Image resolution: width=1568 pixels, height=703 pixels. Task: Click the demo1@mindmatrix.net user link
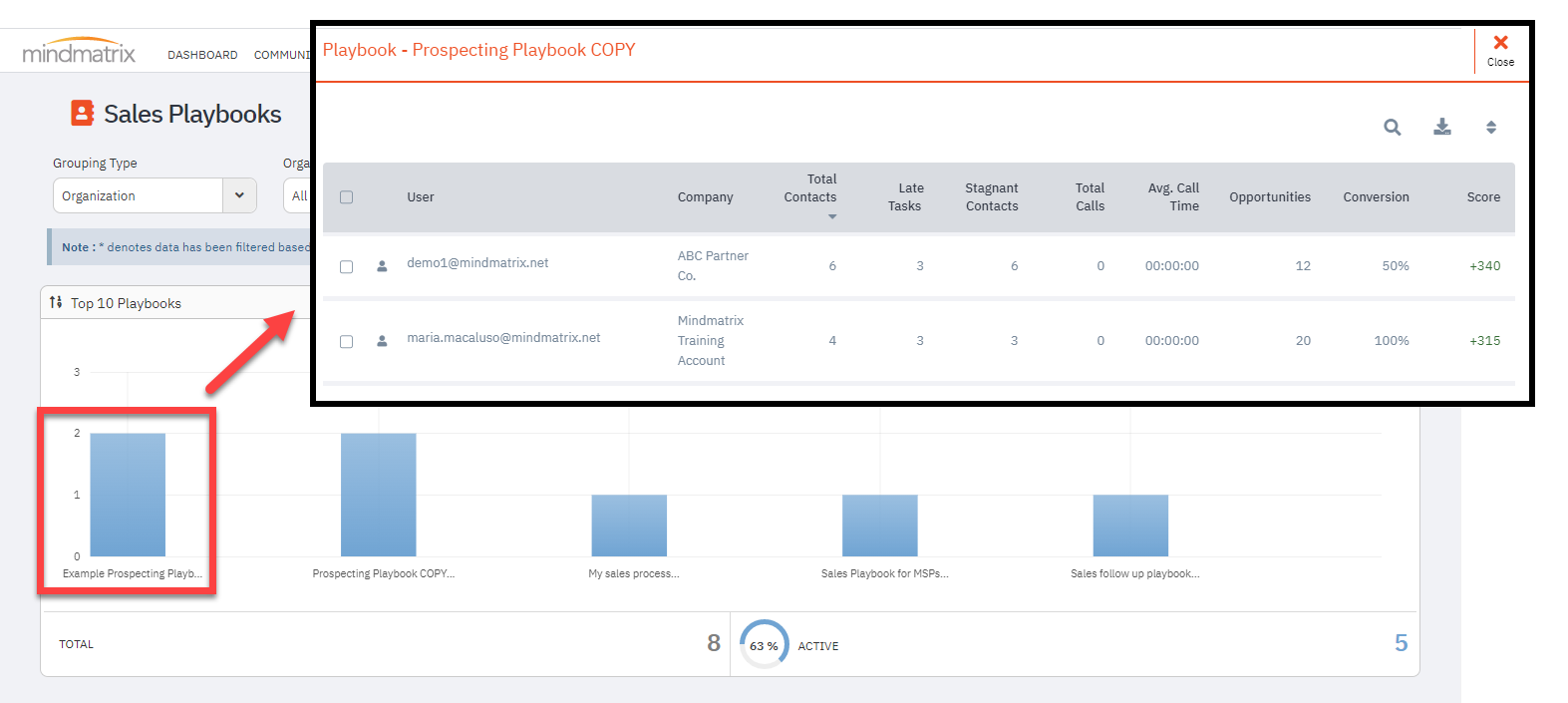(477, 262)
